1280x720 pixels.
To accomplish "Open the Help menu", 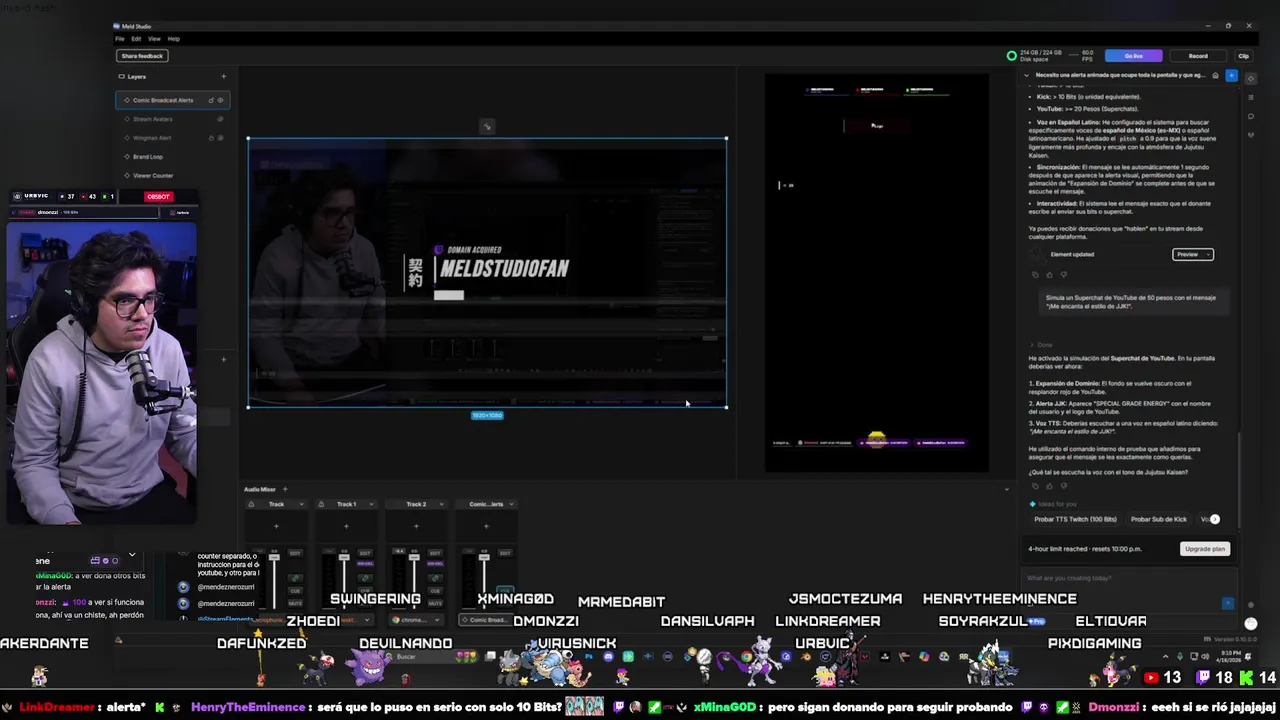I will (173, 39).
